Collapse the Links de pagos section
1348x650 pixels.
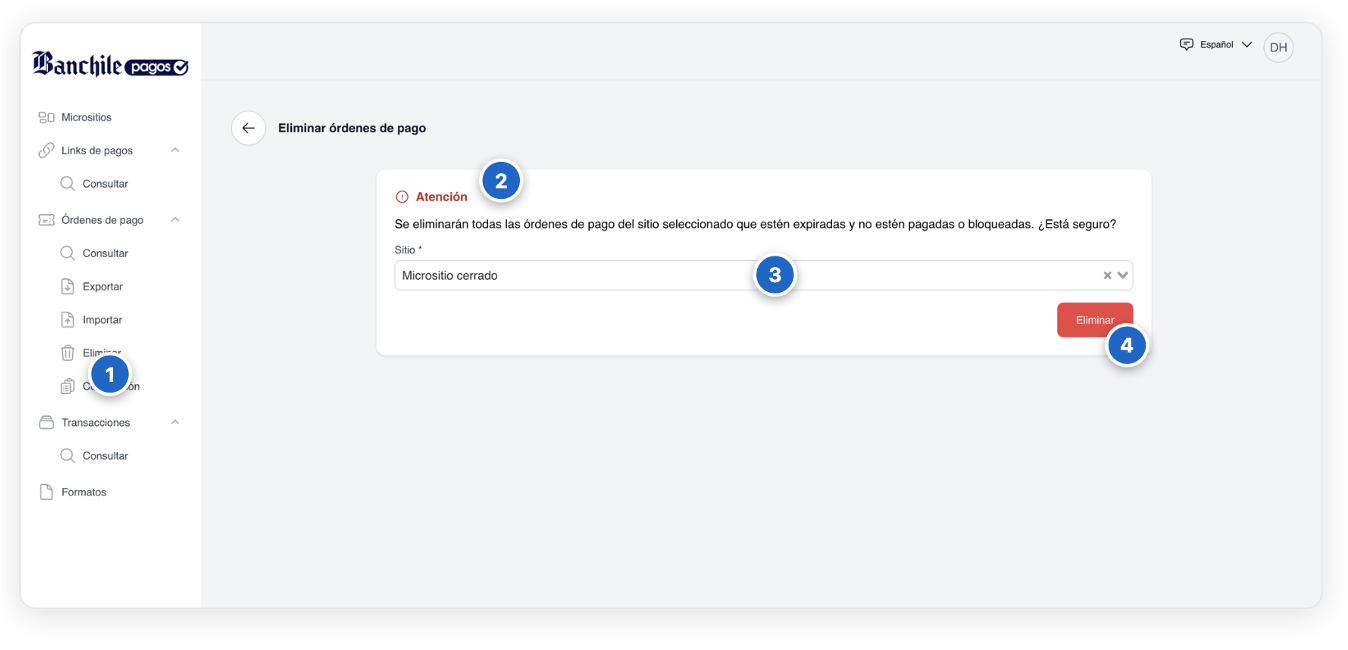click(x=175, y=151)
